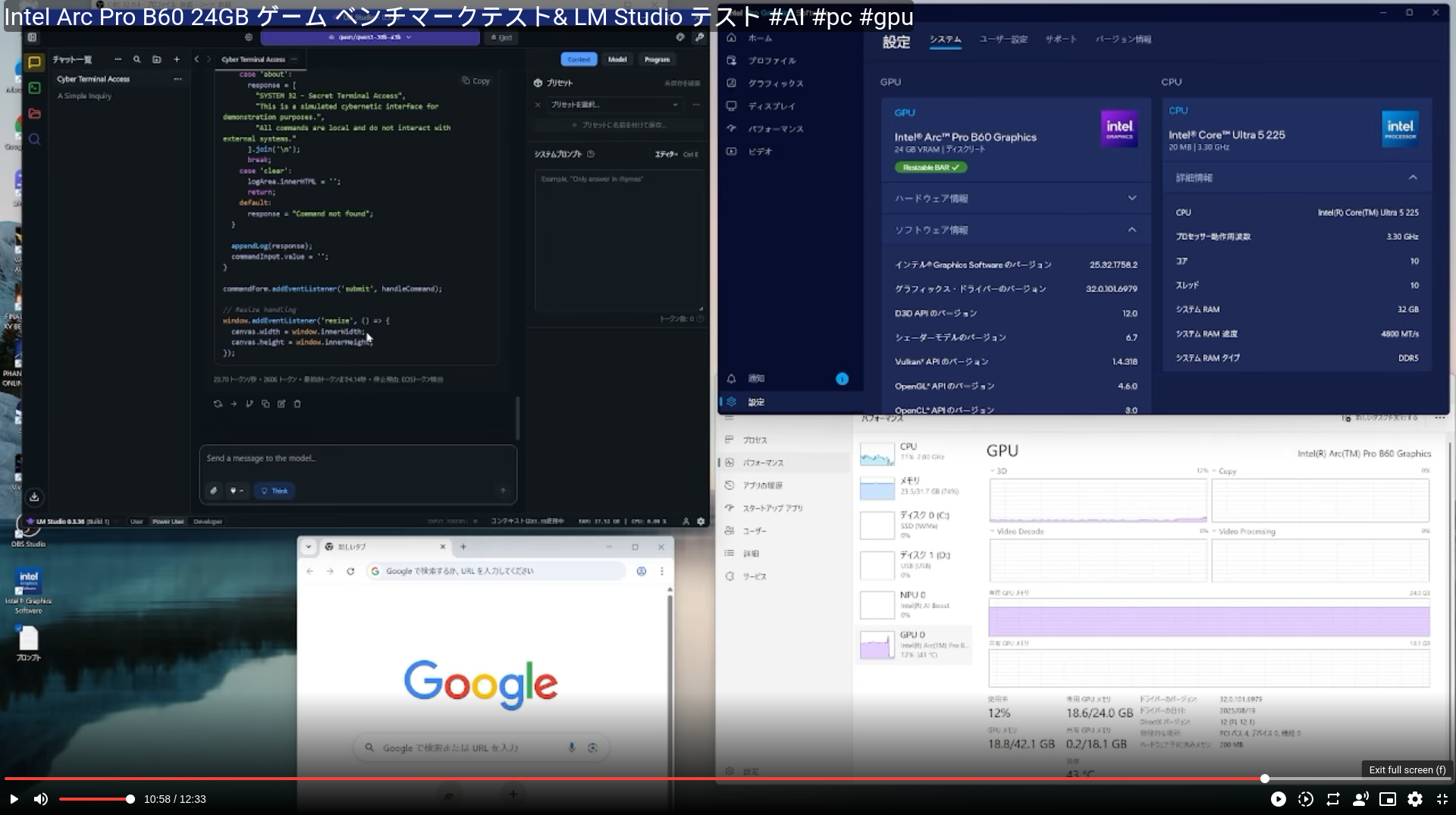
Task: Select Power User mode in LM Studio
Action: 168,522
